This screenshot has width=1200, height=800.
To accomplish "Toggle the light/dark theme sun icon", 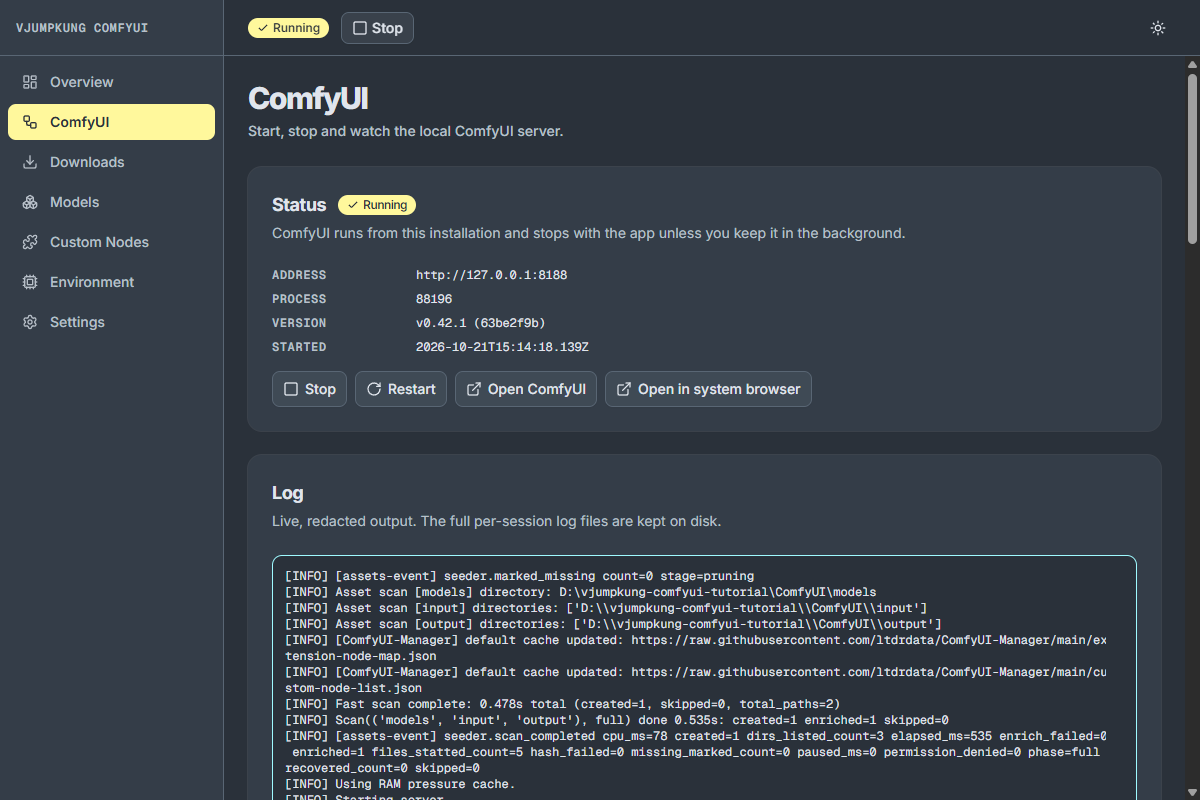I will point(1158,28).
